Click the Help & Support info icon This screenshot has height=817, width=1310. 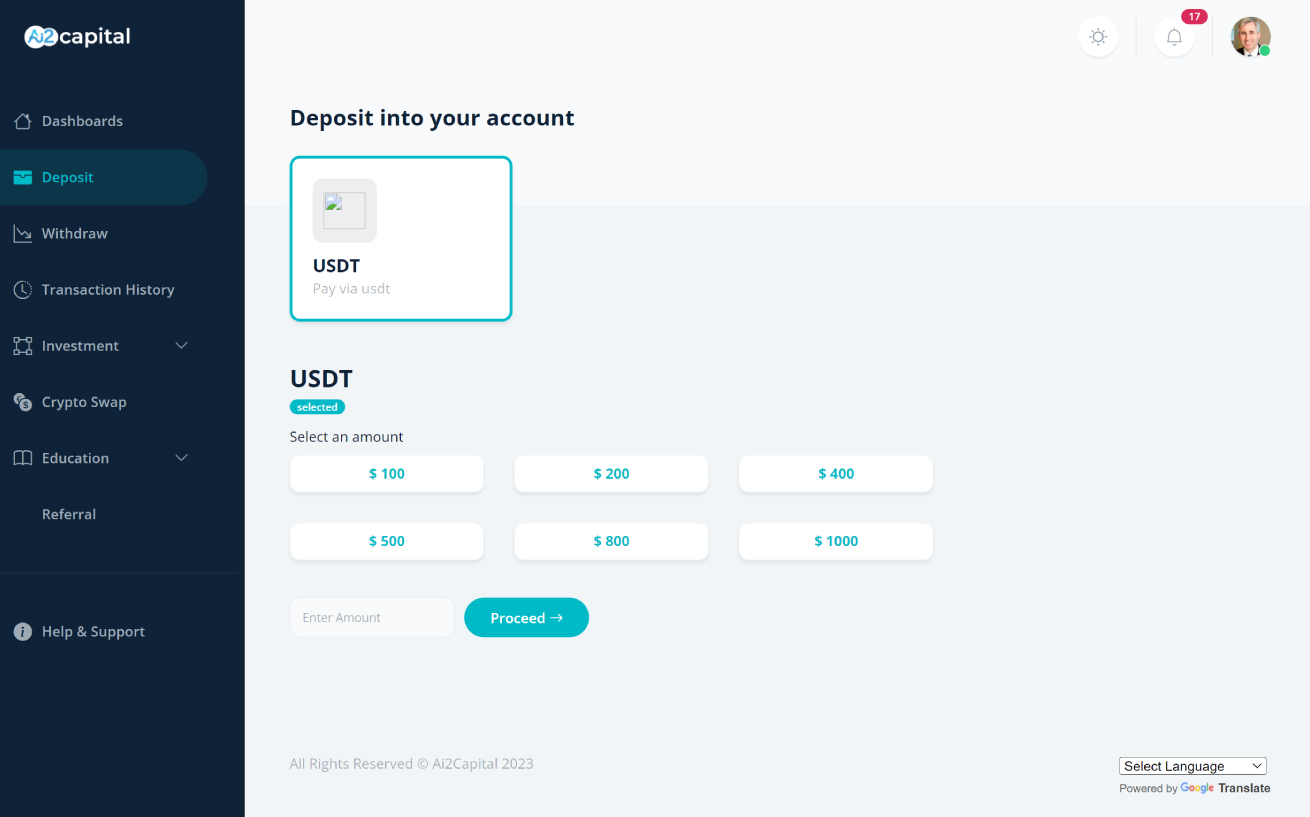pyautogui.click(x=22, y=632)
